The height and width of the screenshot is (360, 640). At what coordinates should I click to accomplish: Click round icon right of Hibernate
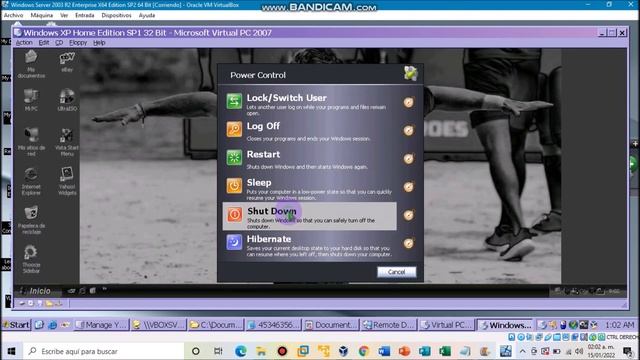pos(409,243)
